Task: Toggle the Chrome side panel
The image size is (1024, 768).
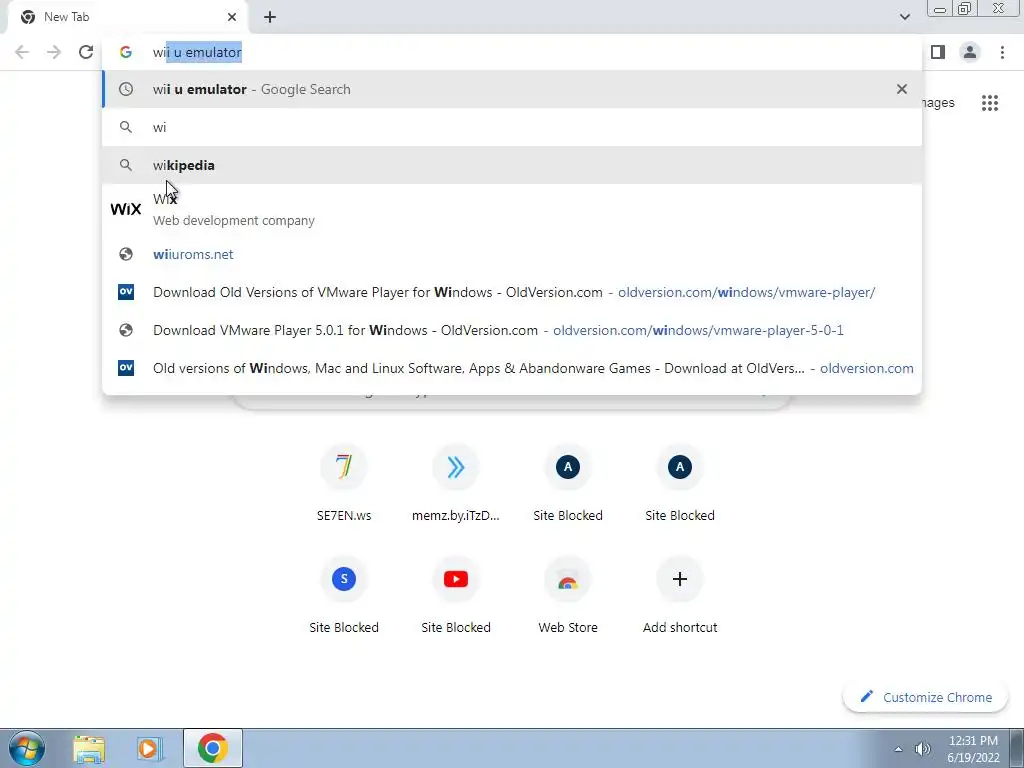Action: click(x=938, y=52)
